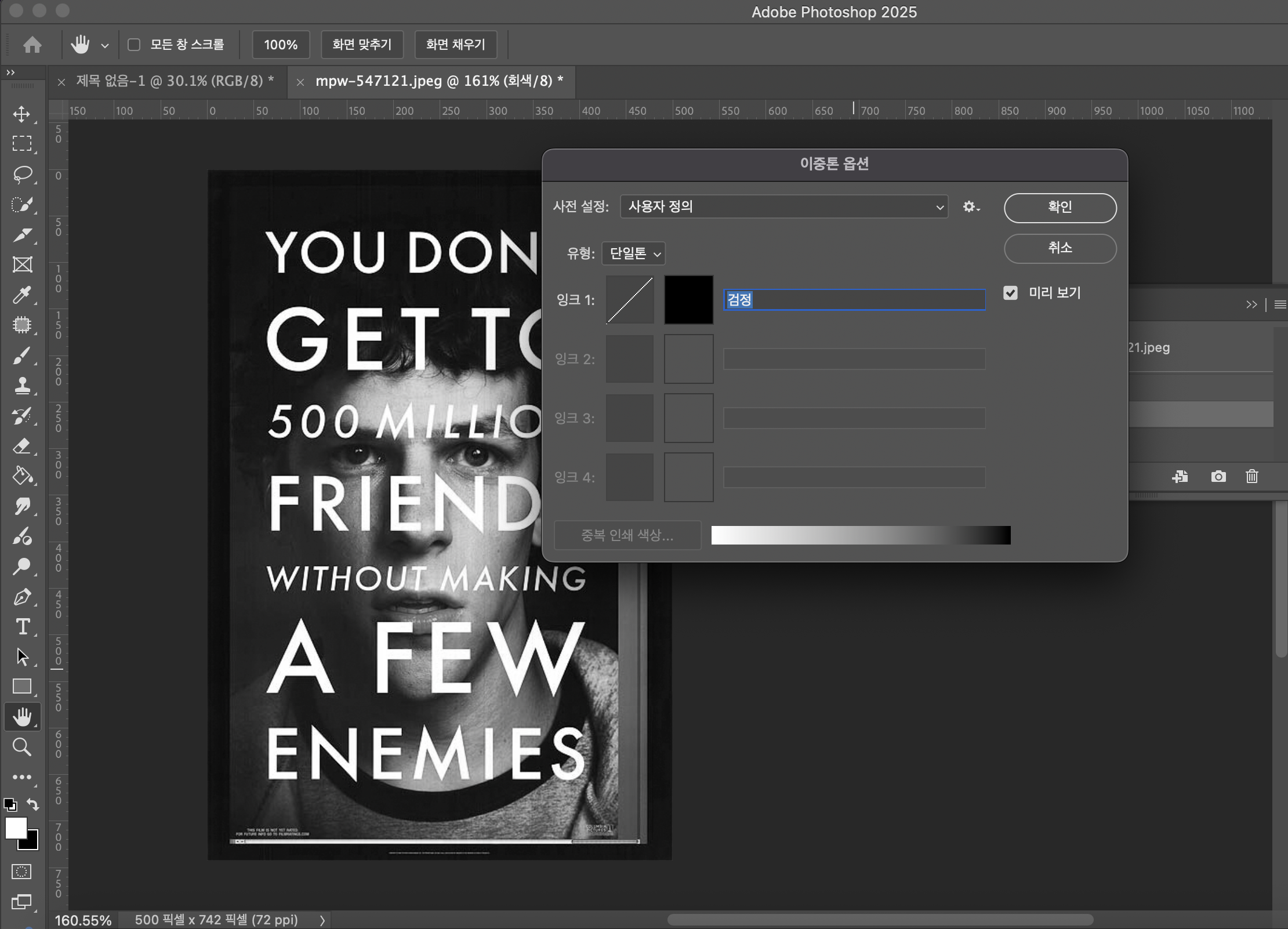The height and width of the screenshot is (929, 1288).
Task: Select the Lasso tool
Action: click(x=22, y=174)
